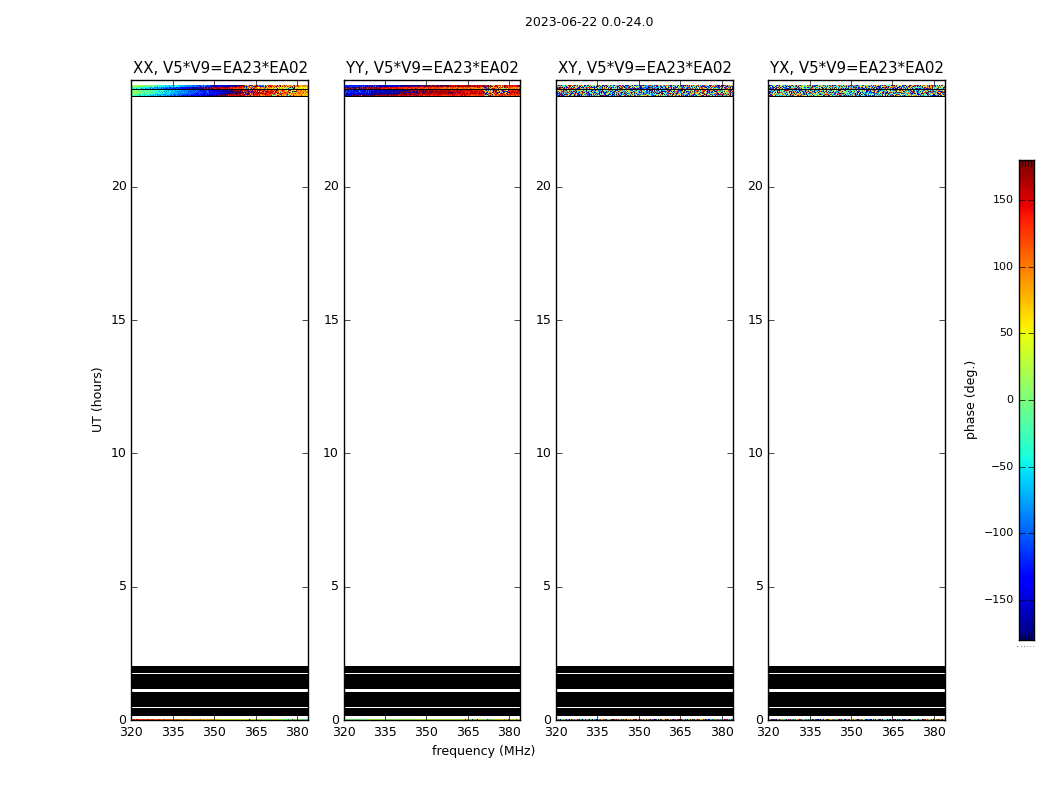Select the 'YY, V5*V9=EA23*EA02' panel title

tap(432, 68)
